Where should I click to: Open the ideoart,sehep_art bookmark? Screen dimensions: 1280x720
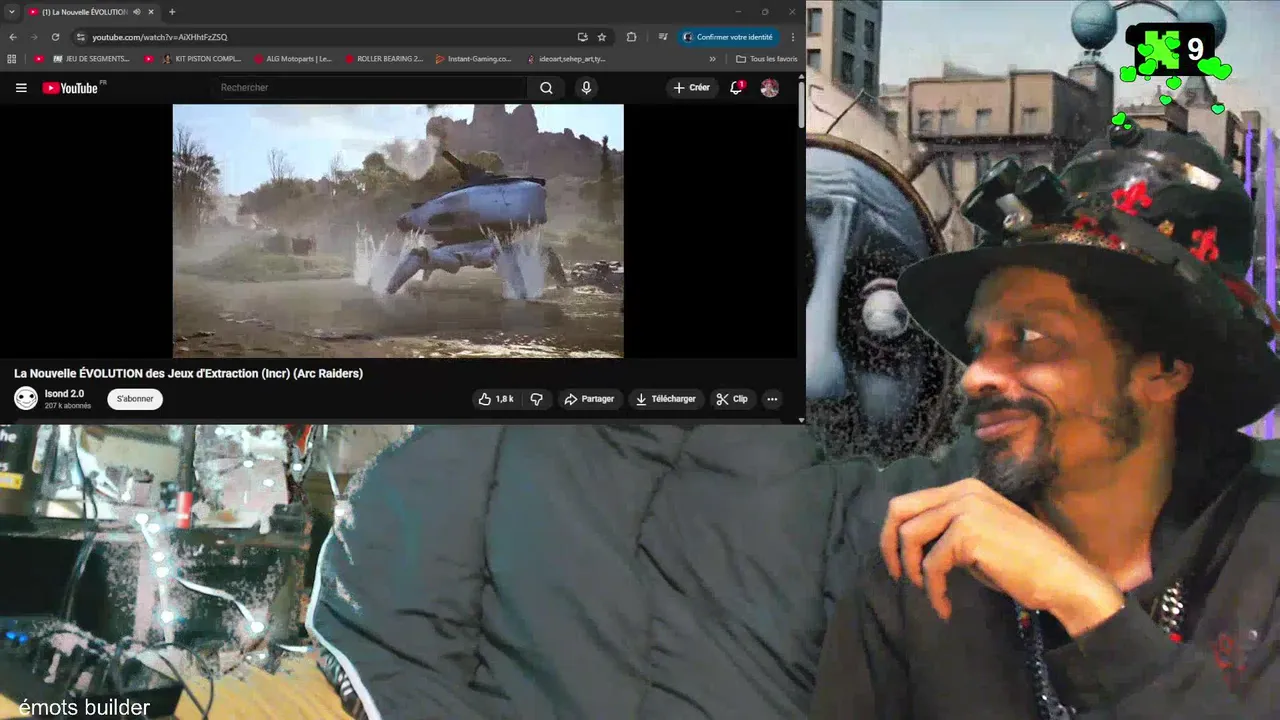[x=566, y=59]
